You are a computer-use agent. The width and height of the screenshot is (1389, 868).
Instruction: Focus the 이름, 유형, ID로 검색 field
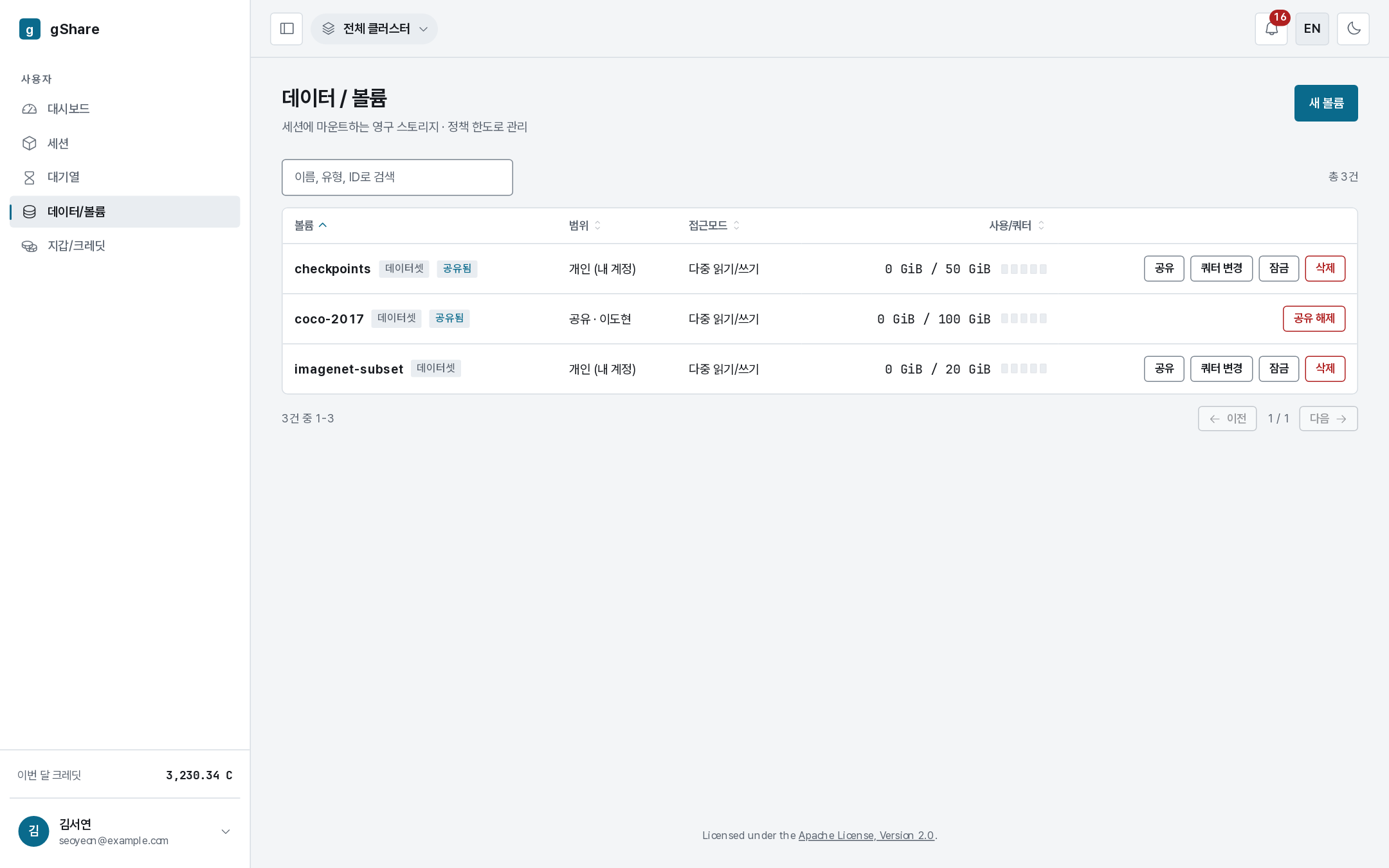click(x=397, y=177)
